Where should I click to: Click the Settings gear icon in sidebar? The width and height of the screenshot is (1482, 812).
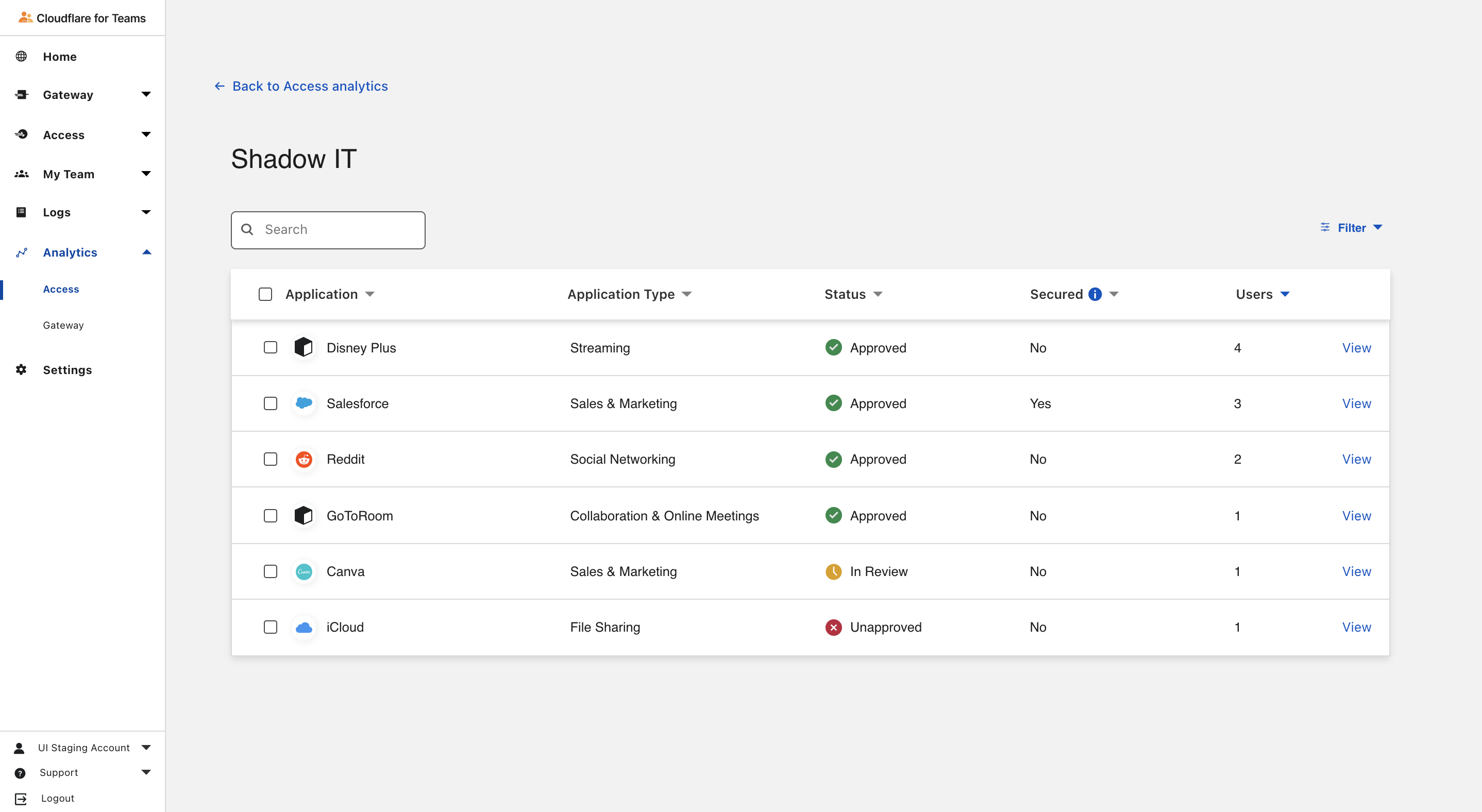pyautogui.click(x=21, y=370)
